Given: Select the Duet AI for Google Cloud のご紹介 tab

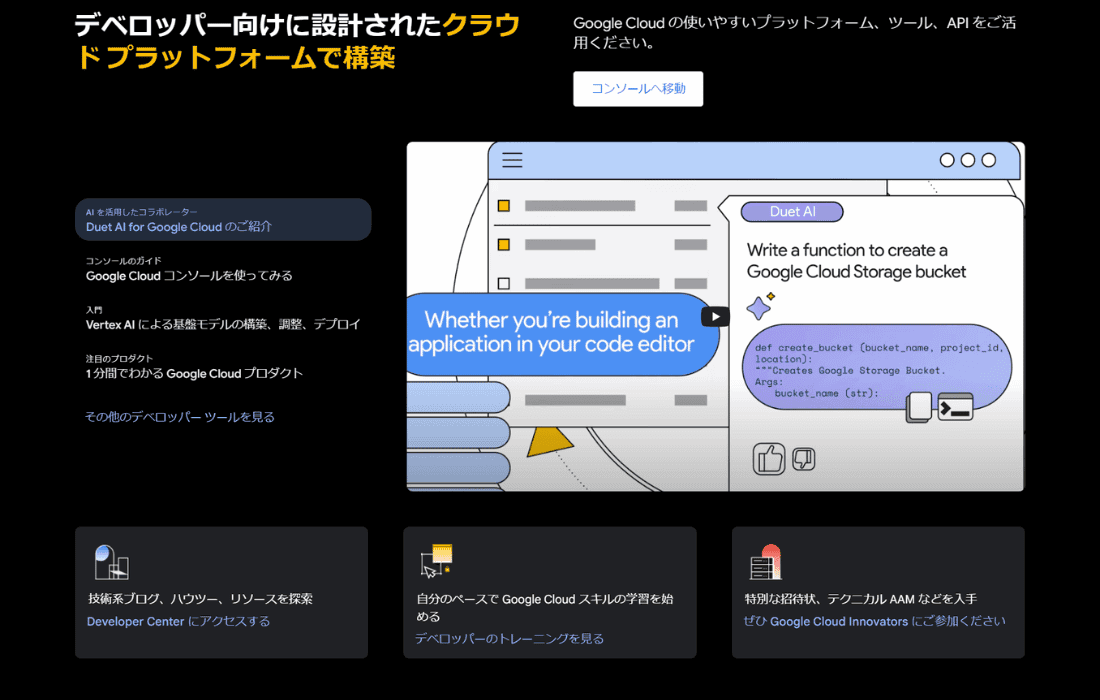Looking at the screenshot, I should [x=223, y=220].
